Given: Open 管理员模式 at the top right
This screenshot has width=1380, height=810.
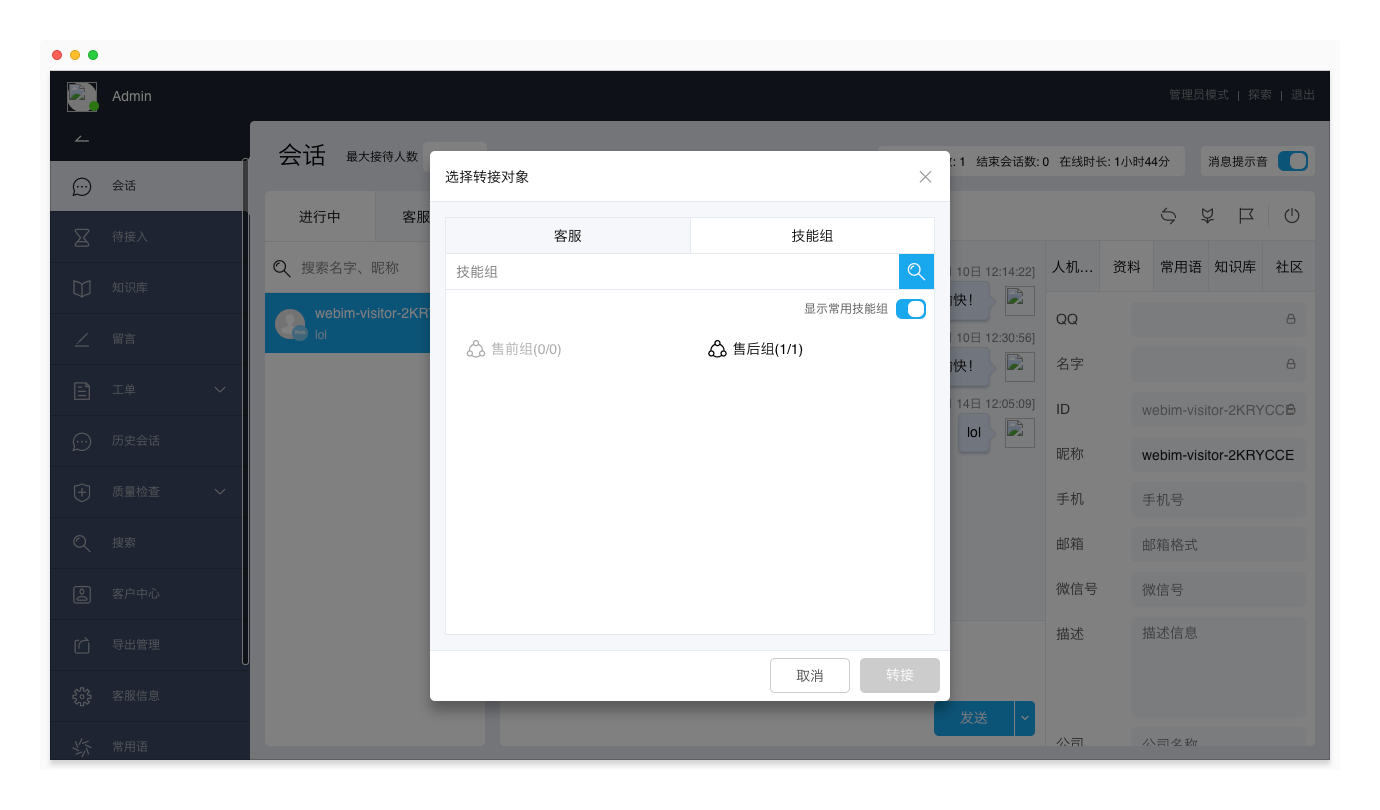Looking at the screenshot, I should (1197, 94).
